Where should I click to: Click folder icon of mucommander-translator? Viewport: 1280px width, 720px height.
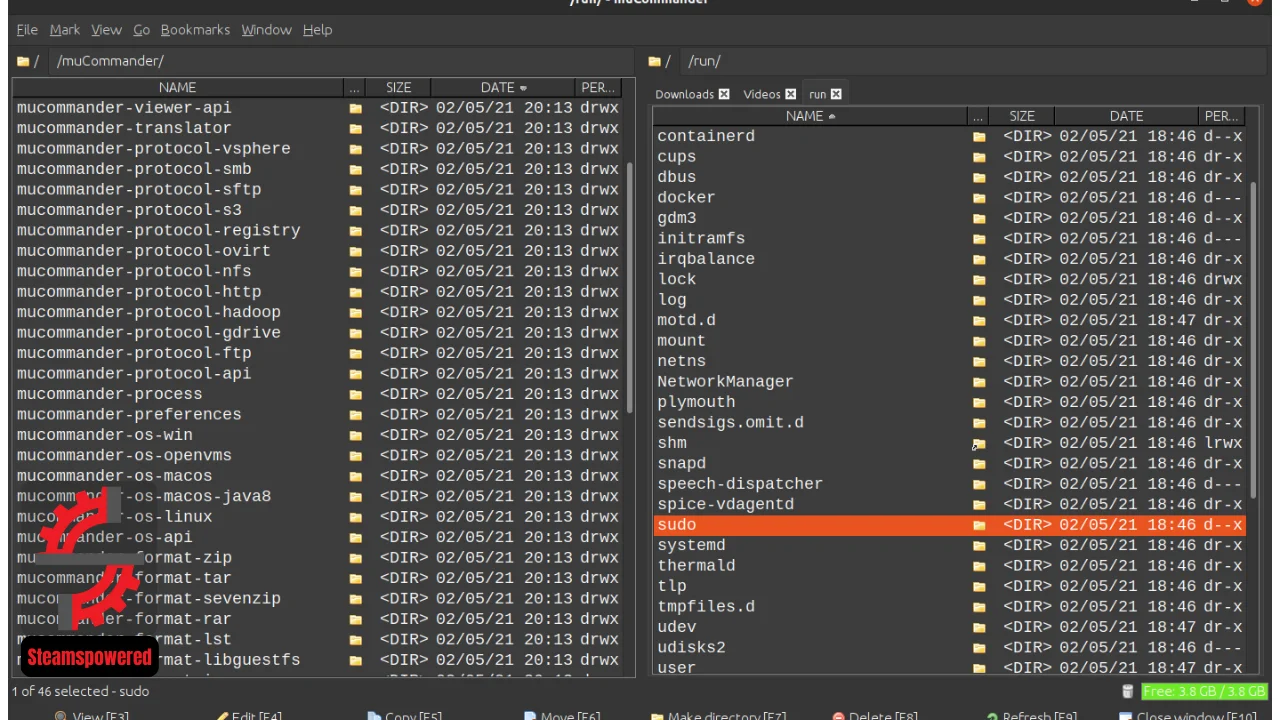click(355, 128)
